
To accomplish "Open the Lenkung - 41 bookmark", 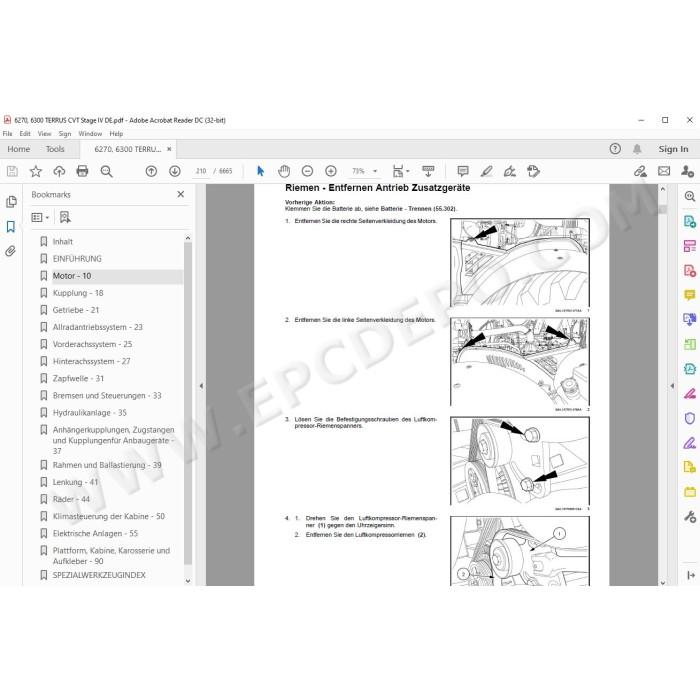I will click(x=75, y=482).
